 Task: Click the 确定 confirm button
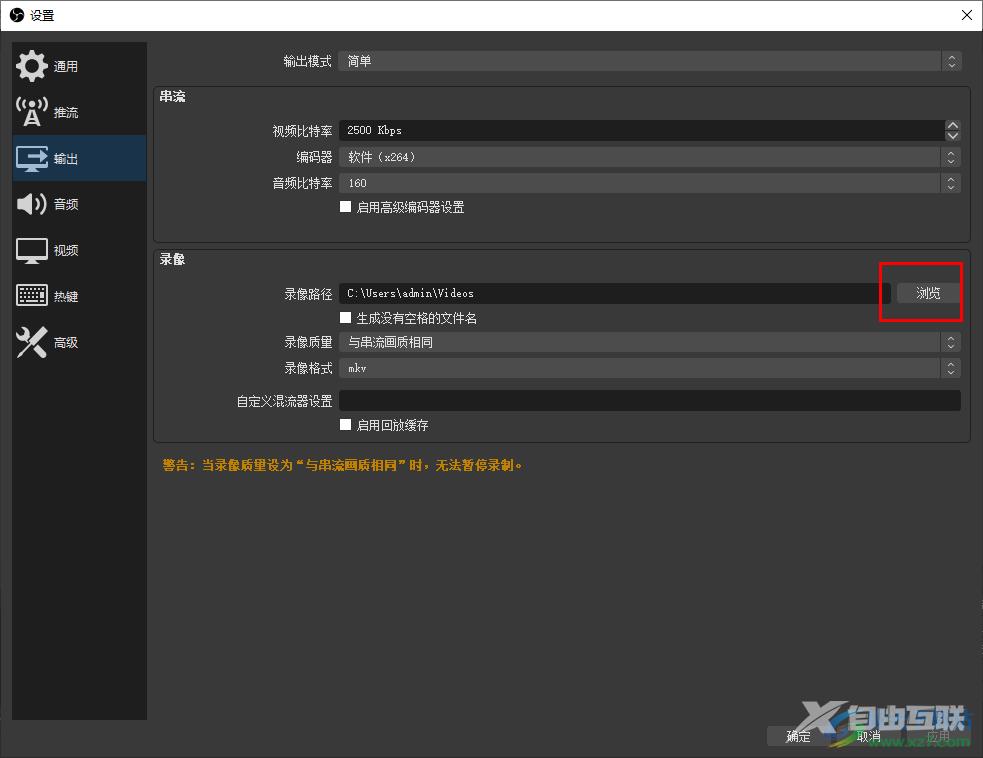[798, 736]
